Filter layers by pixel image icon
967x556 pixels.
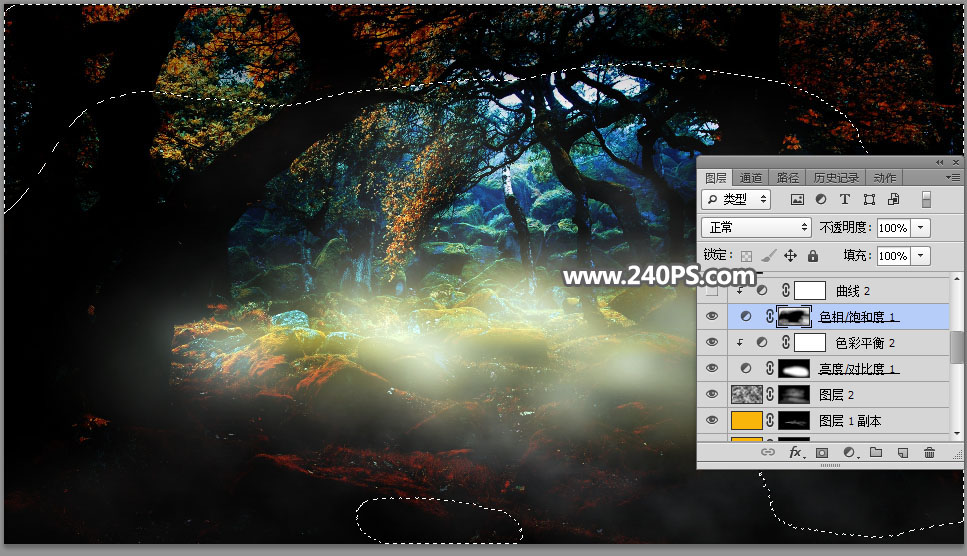797,199
